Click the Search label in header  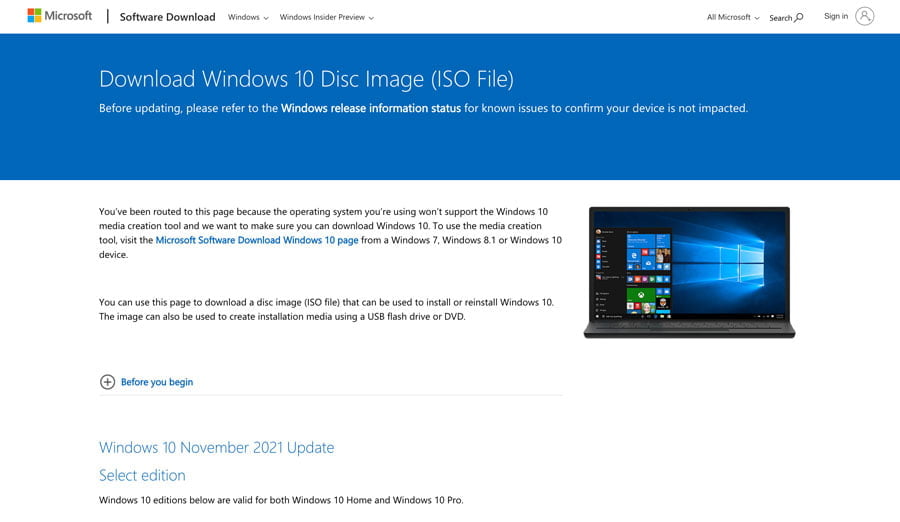click(780, 18)
